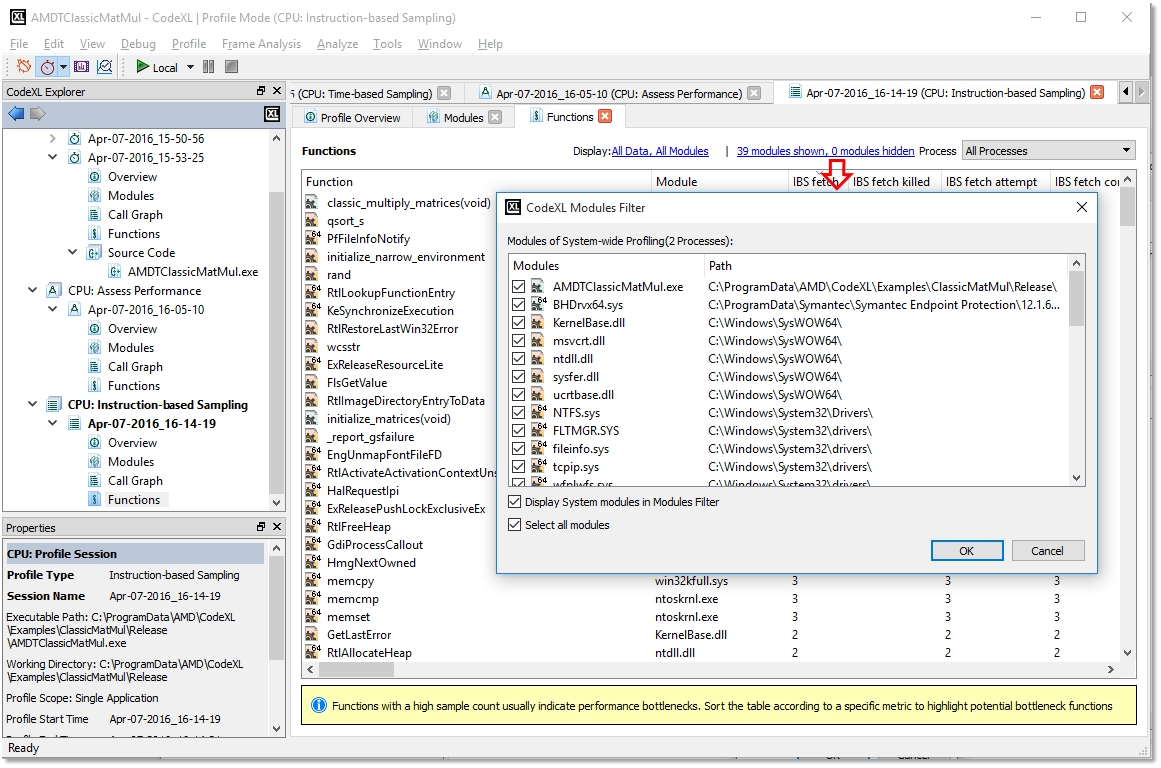Float the Properties panel

261,527
